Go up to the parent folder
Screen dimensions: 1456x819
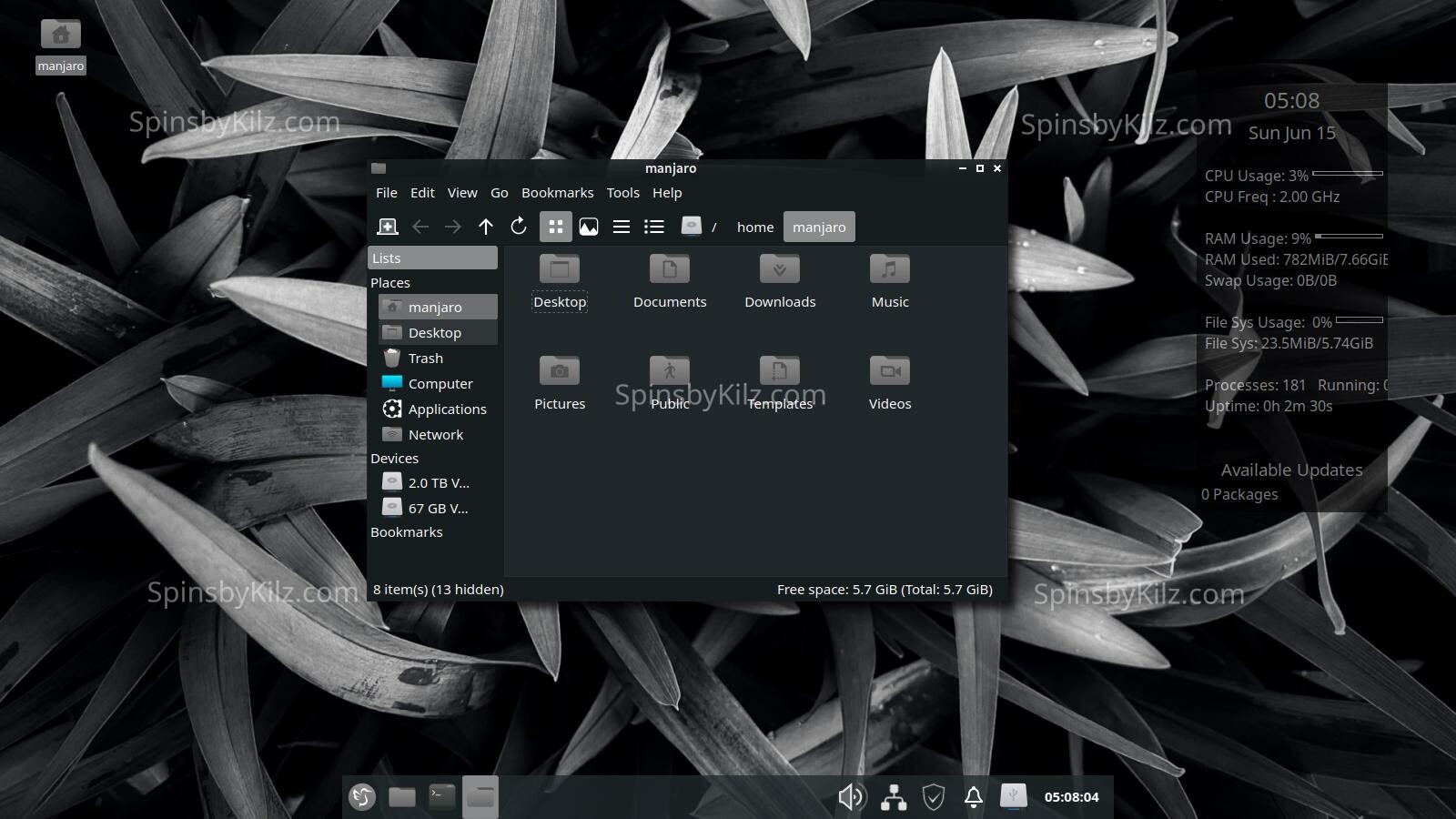(x=486, y=227)
